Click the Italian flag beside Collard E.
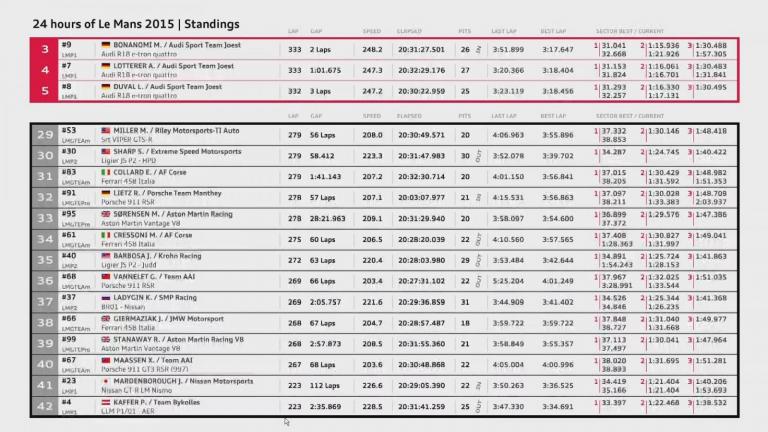 click(106, 171)
